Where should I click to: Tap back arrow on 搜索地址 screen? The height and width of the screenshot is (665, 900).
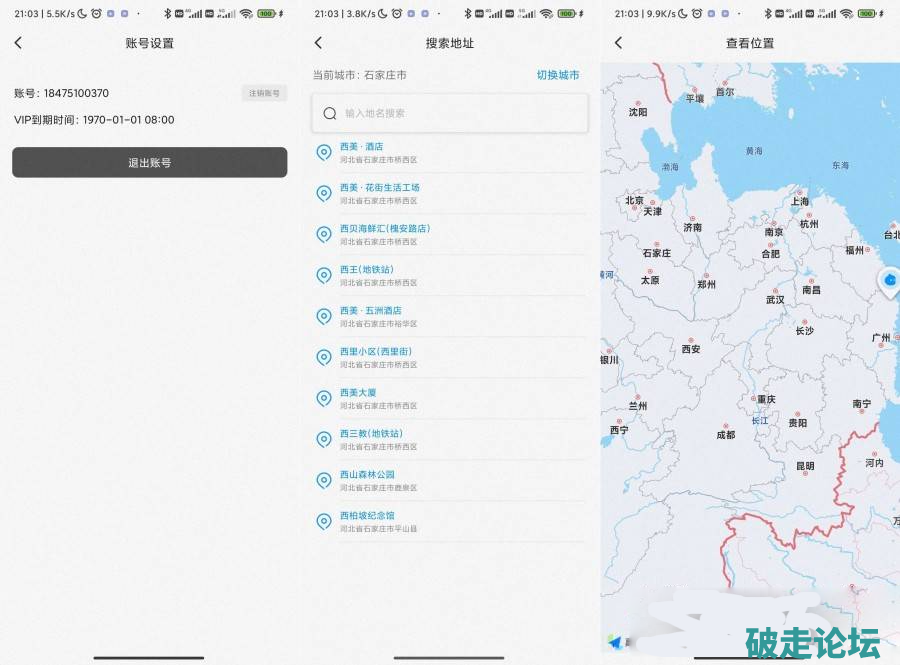[x=318, y=43]
